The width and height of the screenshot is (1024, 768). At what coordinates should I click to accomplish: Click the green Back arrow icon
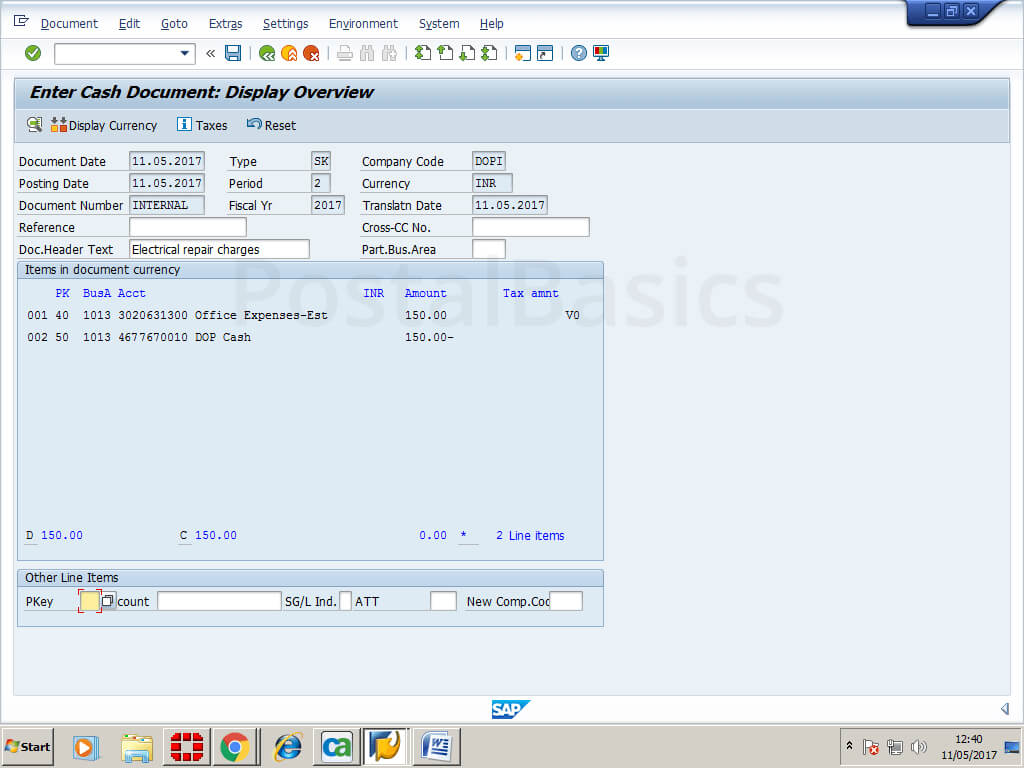point(267,53)
